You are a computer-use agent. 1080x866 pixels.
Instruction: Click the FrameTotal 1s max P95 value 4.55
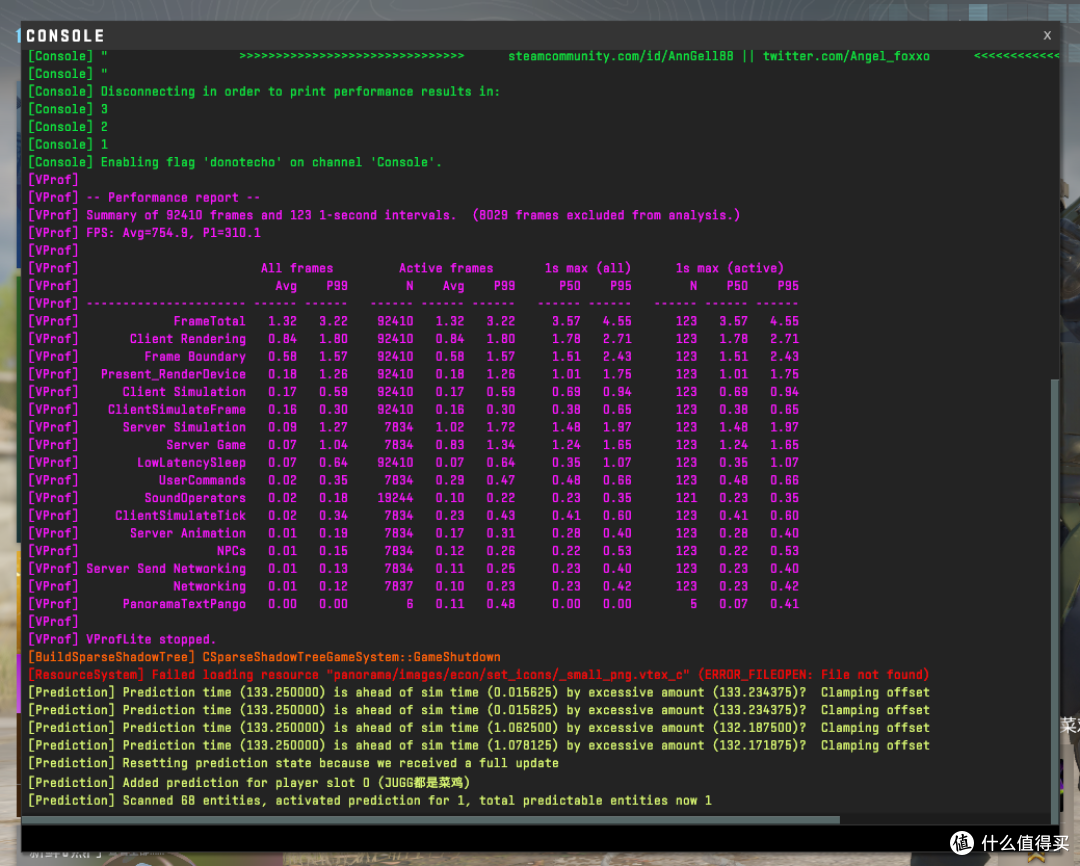pos(617,321)
